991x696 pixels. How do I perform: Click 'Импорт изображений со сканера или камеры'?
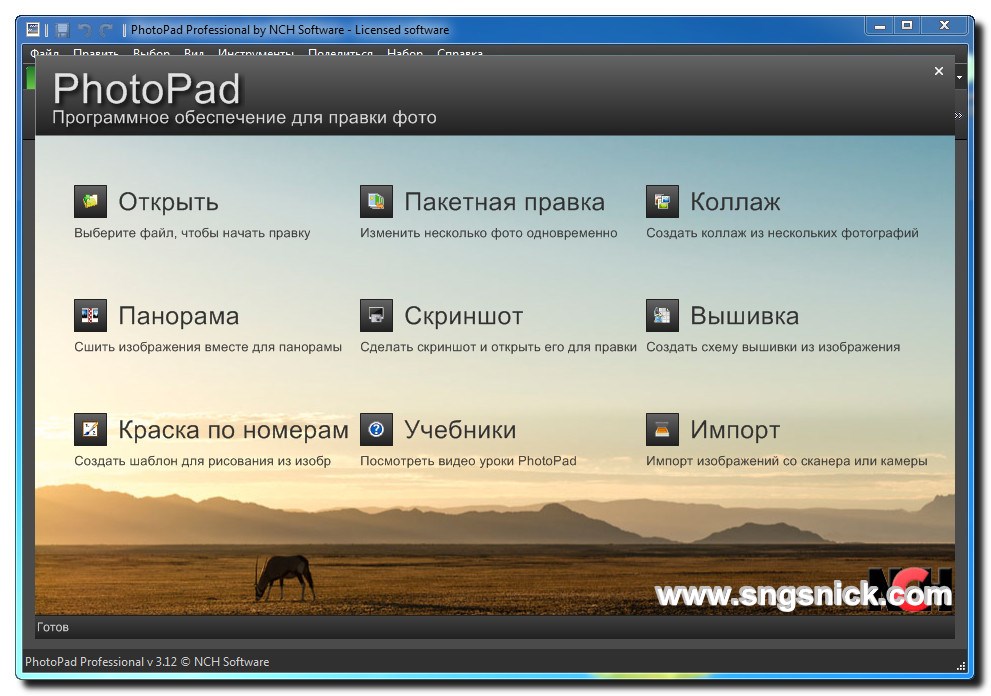click(x=787, y=460)
